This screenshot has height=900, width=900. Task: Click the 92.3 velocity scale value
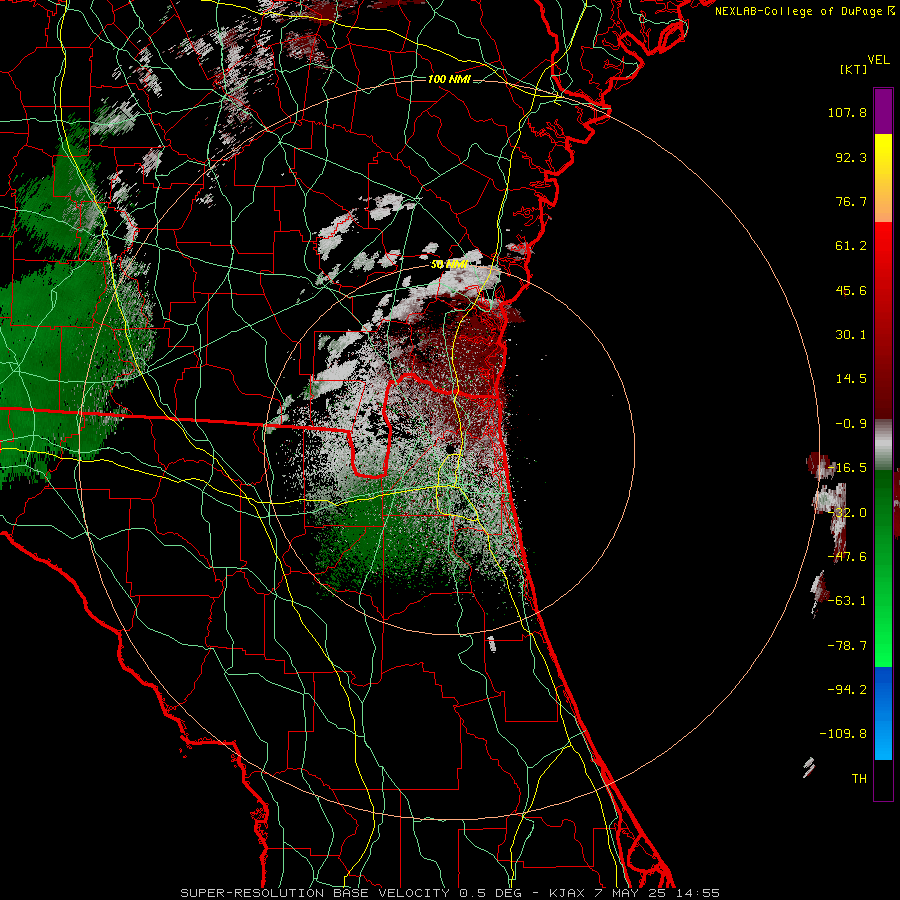851,157
